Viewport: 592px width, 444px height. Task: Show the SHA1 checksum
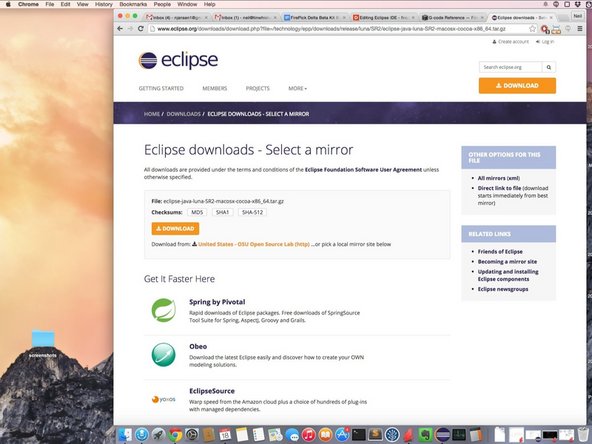(x=222, y=212)
